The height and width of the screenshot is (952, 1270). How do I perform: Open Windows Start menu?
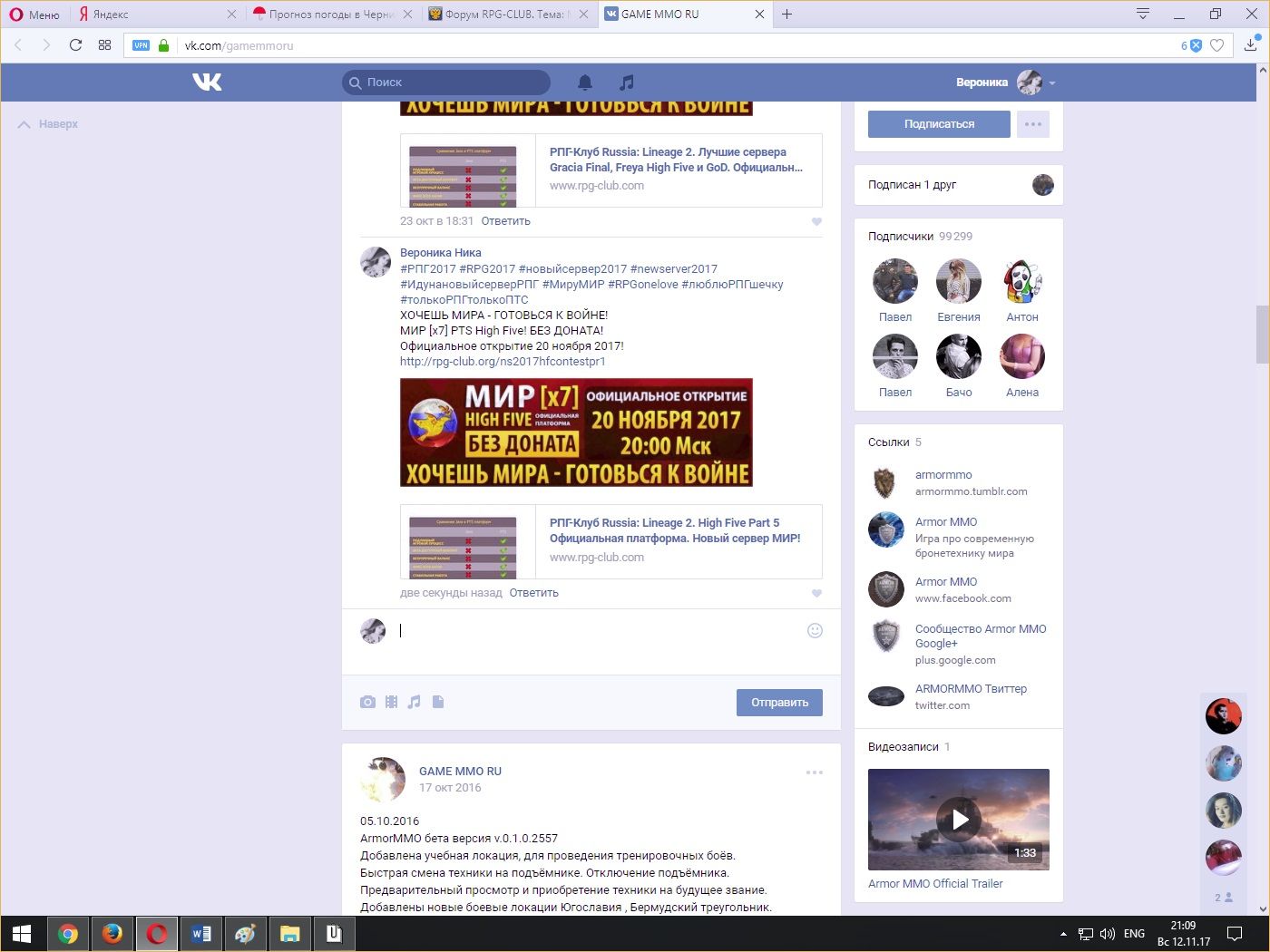pos(22,934)
